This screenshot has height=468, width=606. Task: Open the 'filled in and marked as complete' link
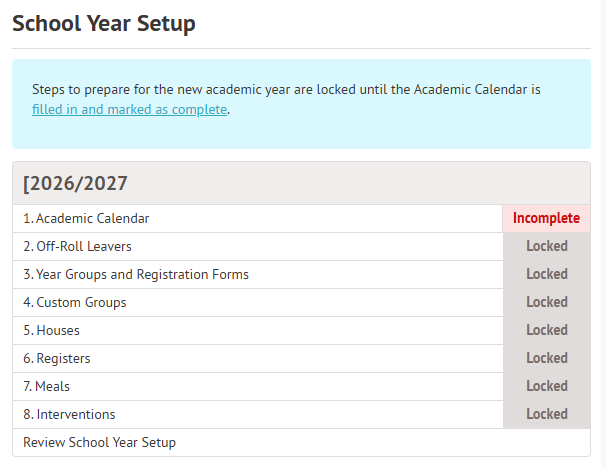coord(130,110)
